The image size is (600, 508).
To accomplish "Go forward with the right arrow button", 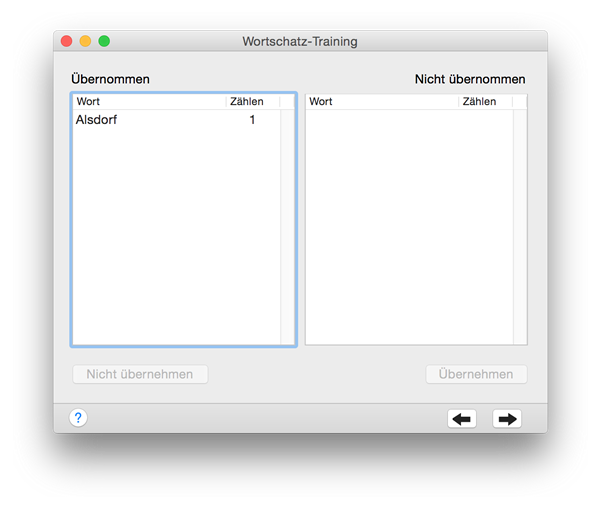I will (x=507, y=419).
